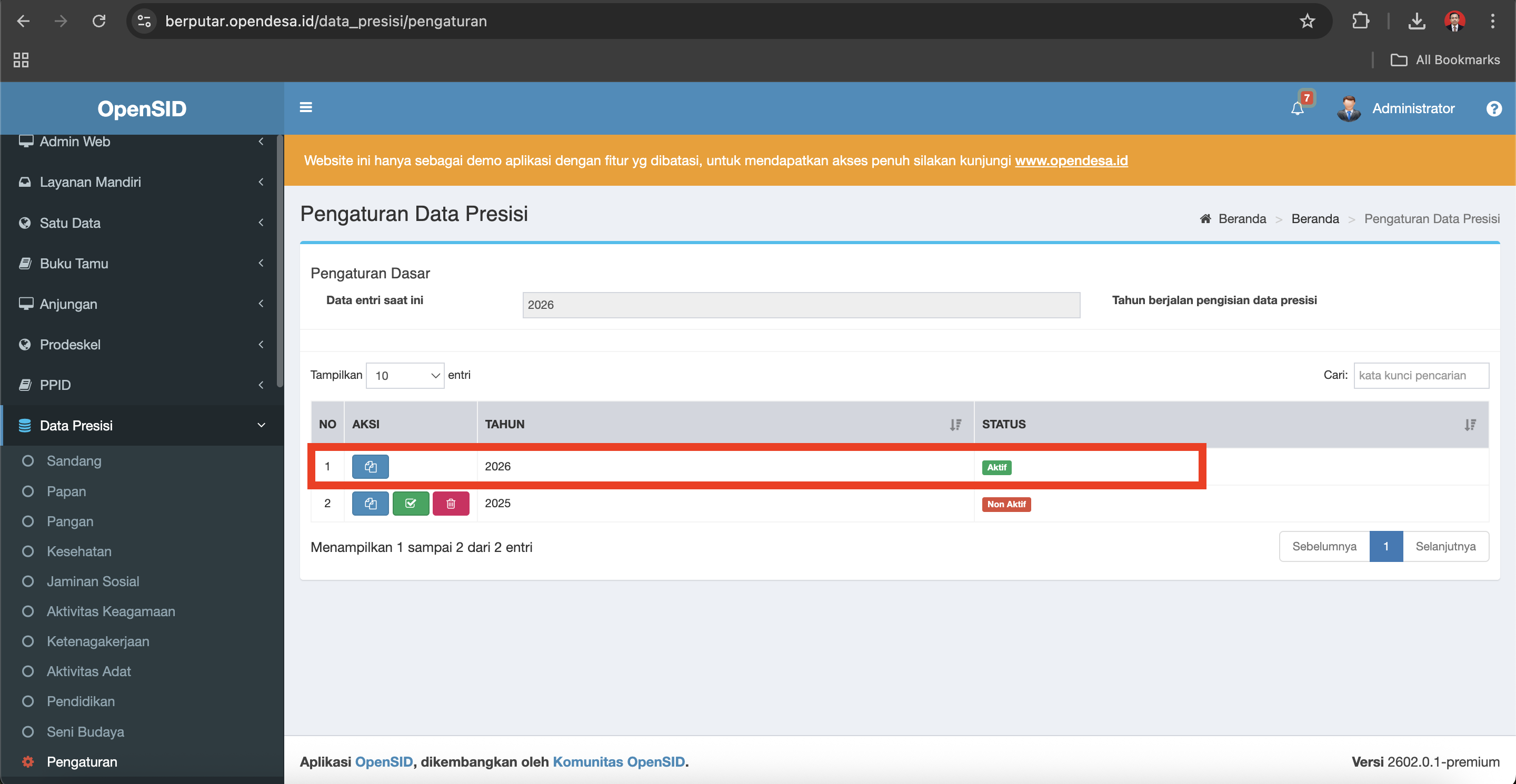Click the copy icon in the 2026 row
The width and height of the screenshot is (1516, 784).
click(370, 466)
